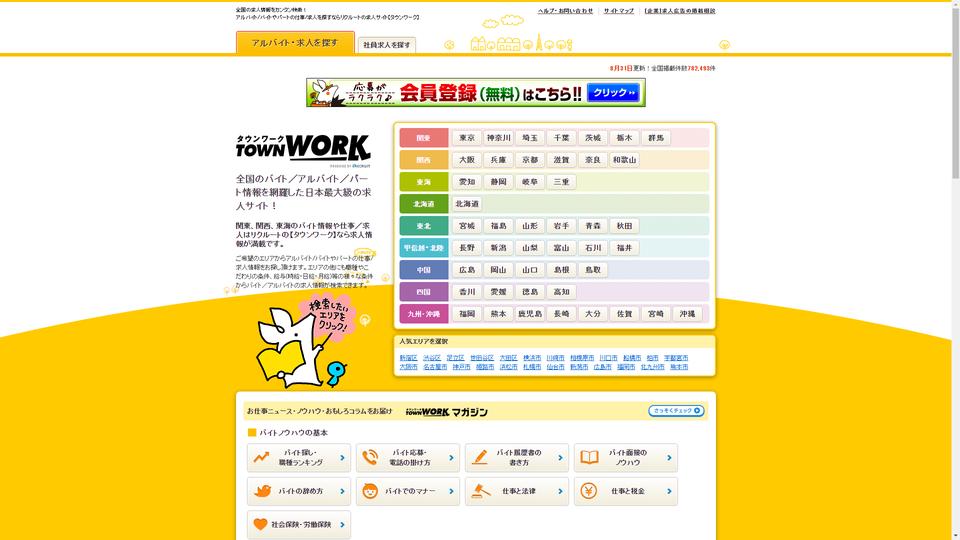Open 北九州市 popular area link
The height and width of the screenshot is (540, 960).
(x=653, y=367)
